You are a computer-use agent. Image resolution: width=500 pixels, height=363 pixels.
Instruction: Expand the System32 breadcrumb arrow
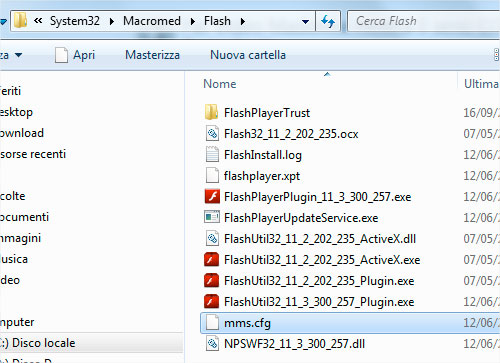[112, 22]
